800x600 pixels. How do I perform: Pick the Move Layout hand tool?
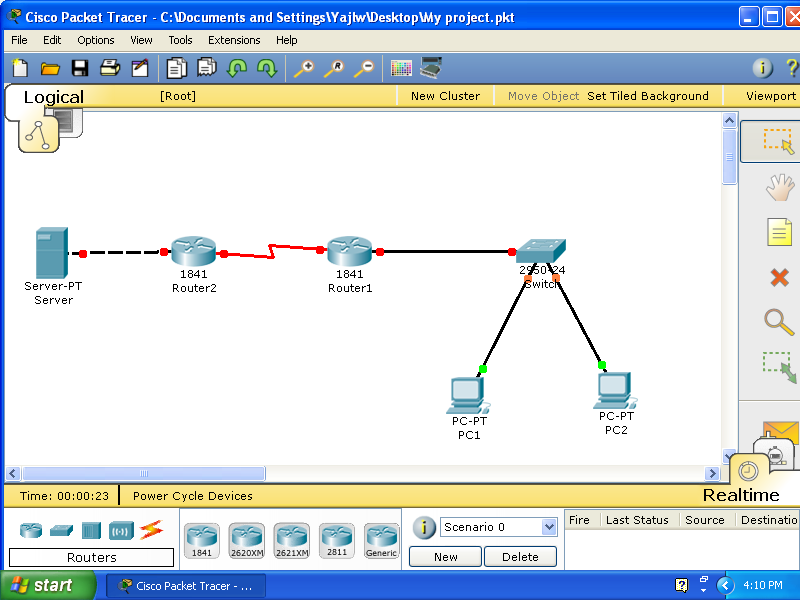tap(780, 187)
